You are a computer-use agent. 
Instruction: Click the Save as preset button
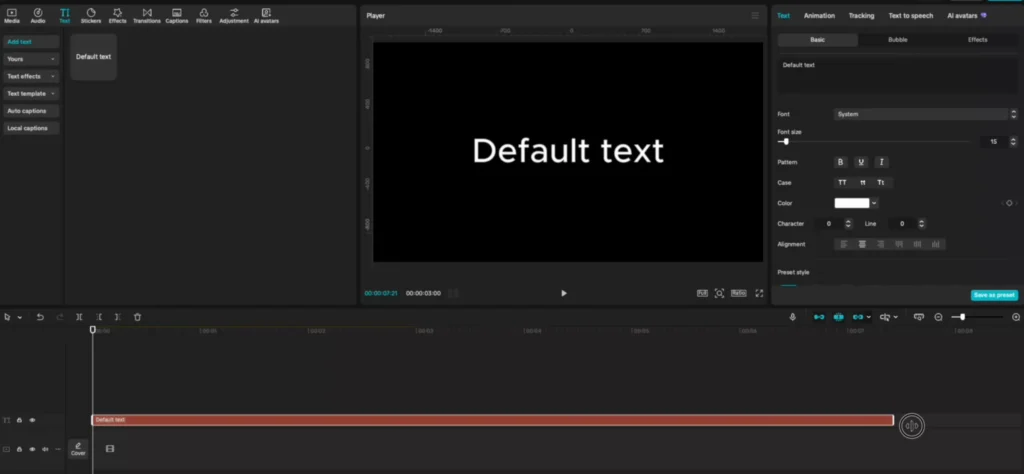point(993,295)
